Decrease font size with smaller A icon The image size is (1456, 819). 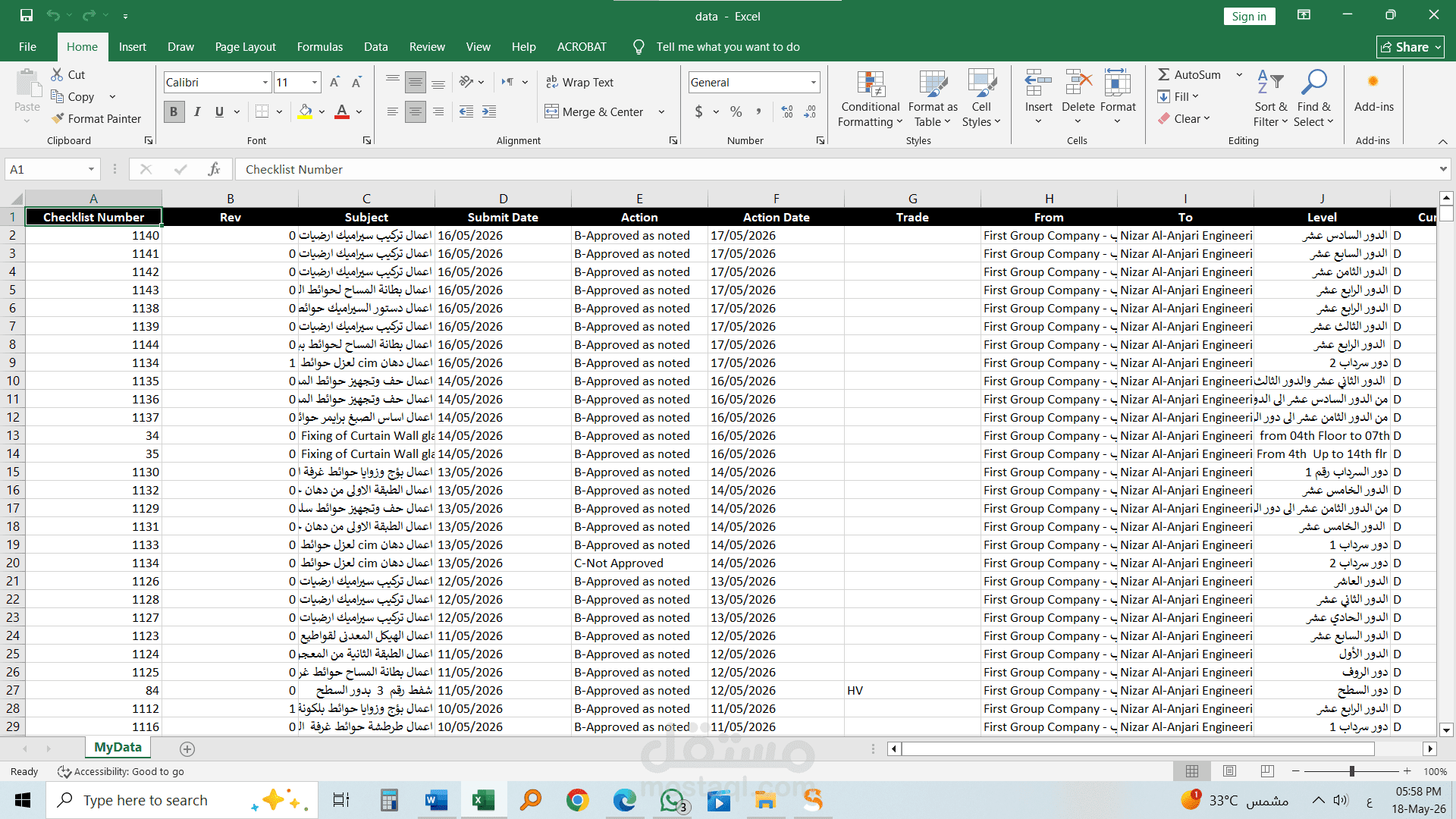[356, 82]
